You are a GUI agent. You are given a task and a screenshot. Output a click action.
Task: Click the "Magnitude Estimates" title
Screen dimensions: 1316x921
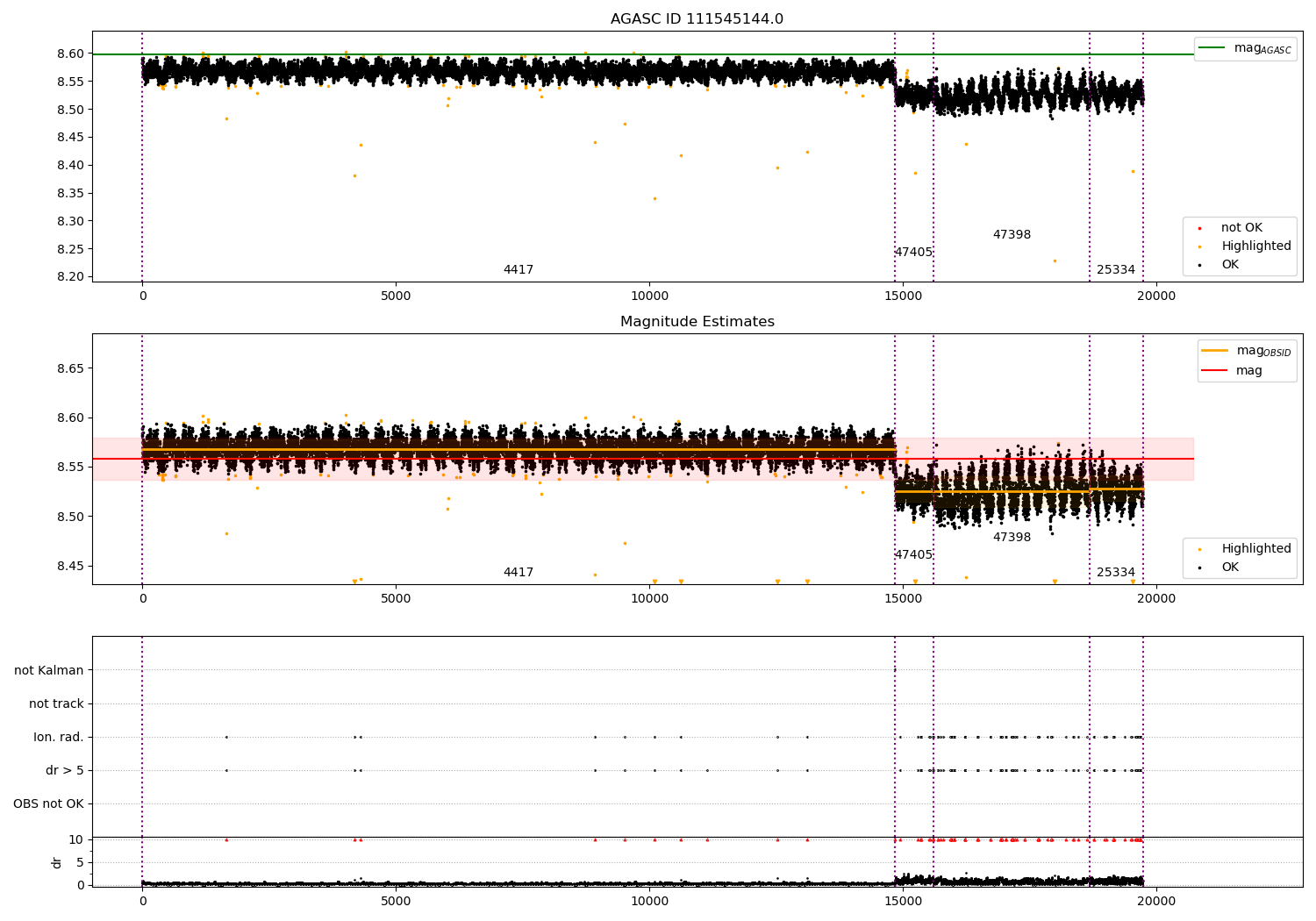click(697, 322)
